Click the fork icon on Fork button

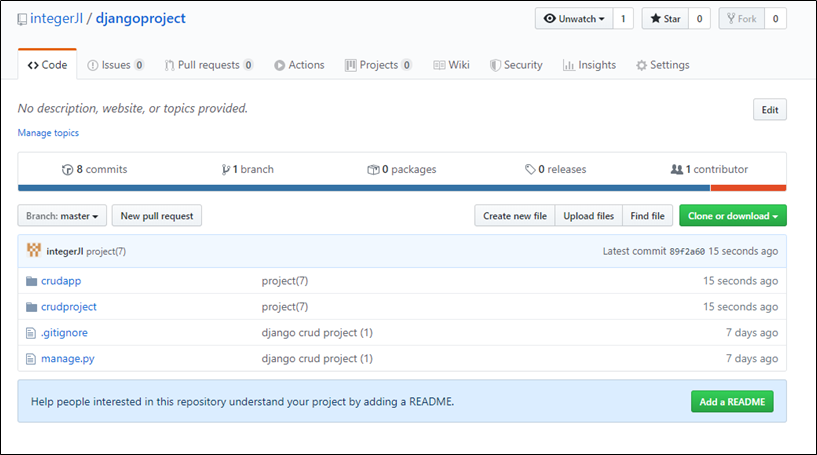point(731,19)
